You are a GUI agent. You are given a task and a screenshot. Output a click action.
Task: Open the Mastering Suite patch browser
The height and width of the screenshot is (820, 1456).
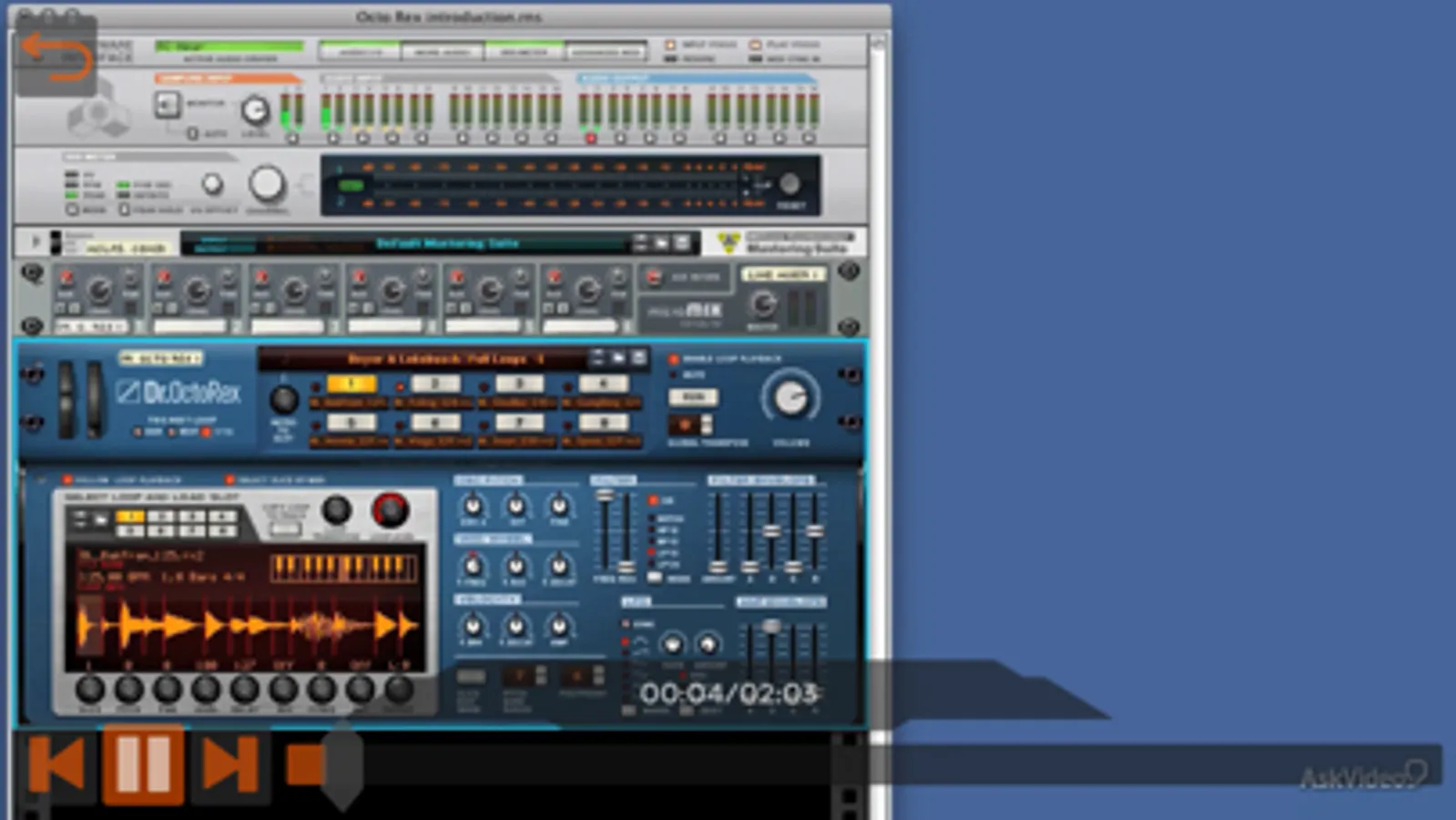pyautogui.click(x=661, y=242)
